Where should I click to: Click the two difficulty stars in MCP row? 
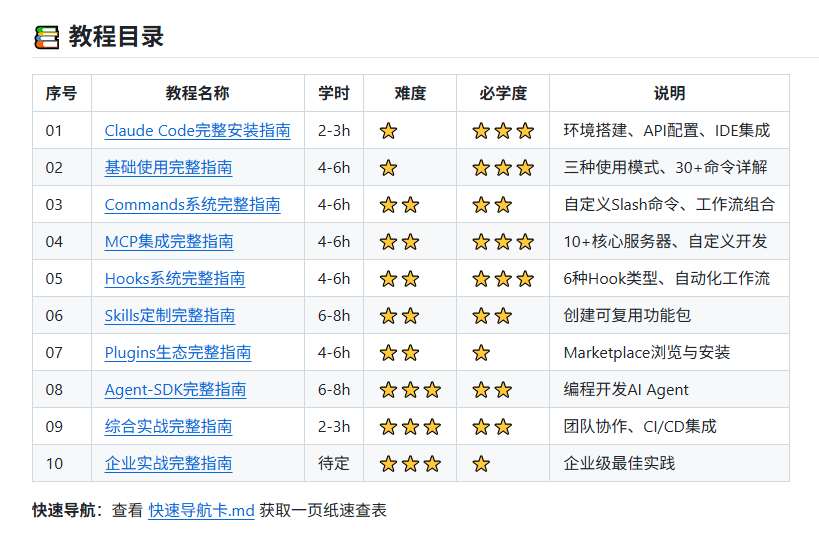pos(399,242)
